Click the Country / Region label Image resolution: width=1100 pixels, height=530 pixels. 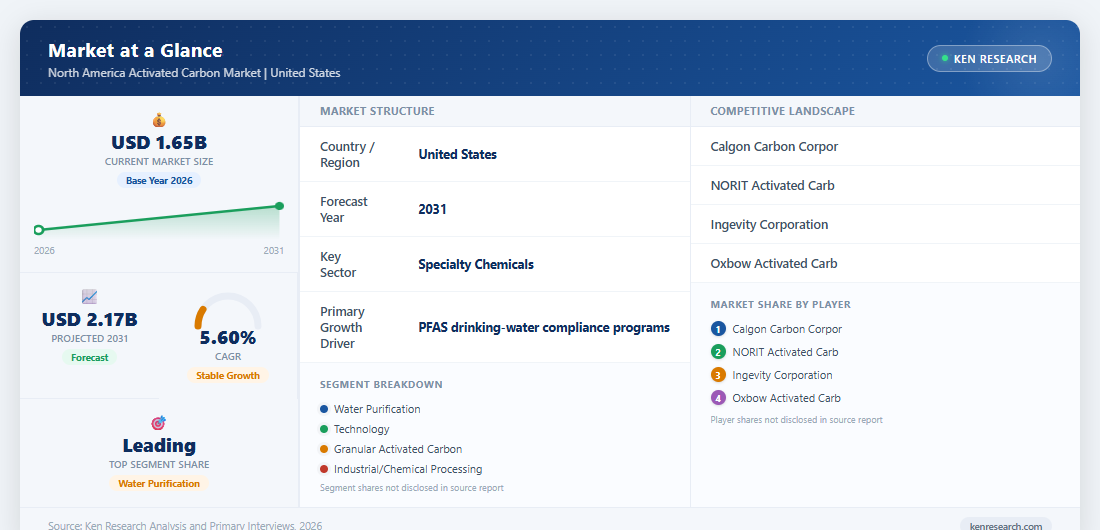tap(347, 154)
